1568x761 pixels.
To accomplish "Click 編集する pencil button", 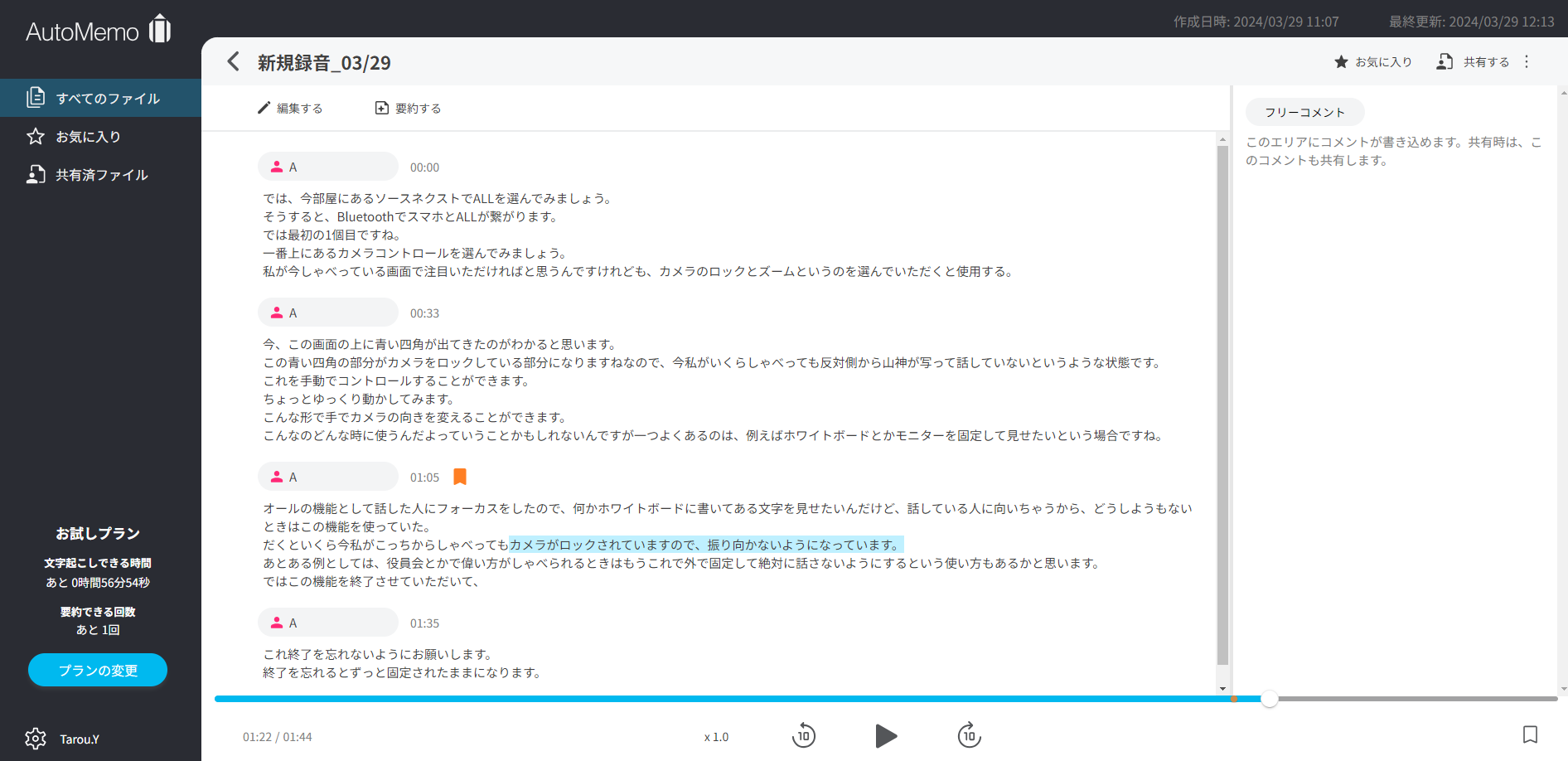I will (x=290, y=109).
